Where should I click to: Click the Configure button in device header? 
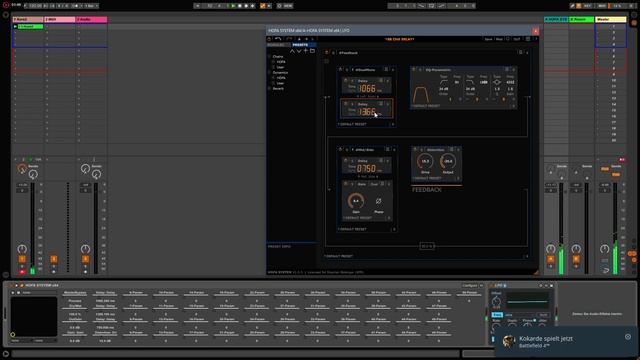tap(470, 285)
